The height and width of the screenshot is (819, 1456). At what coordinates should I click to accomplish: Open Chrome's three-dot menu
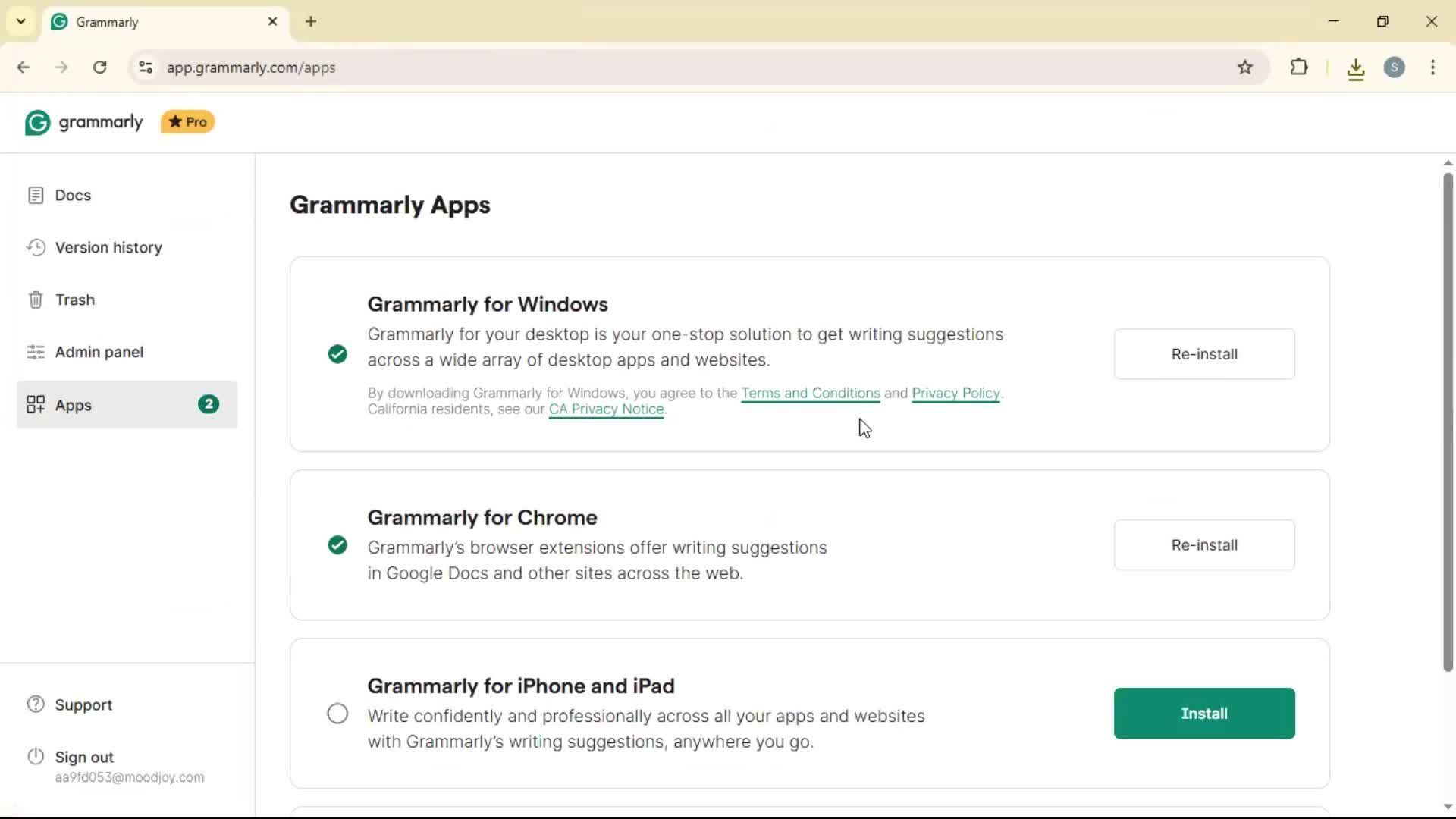[x=1432, y=67]
